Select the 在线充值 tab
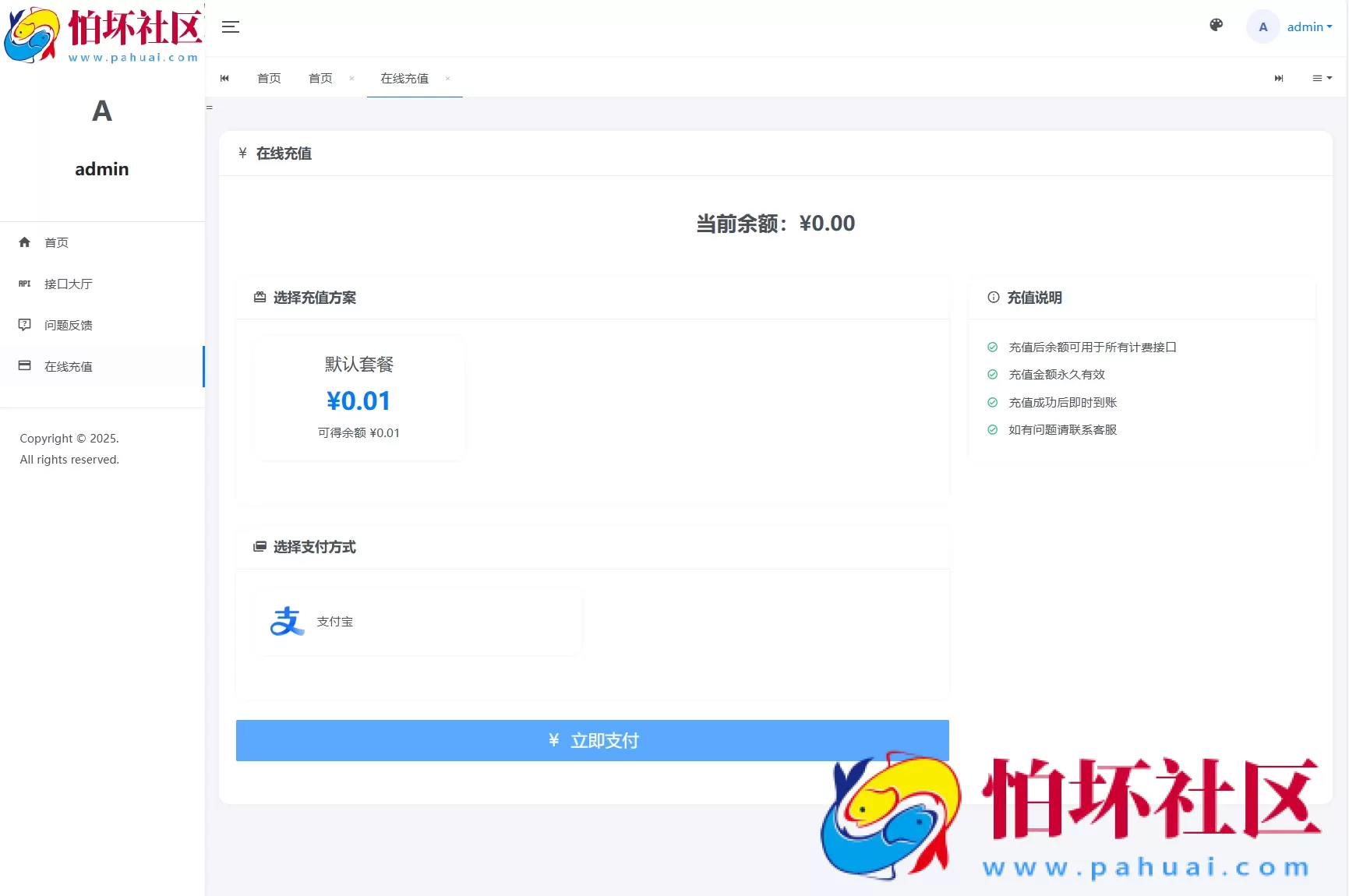This screenshot has width=1349, height=896. click(404, 78)
